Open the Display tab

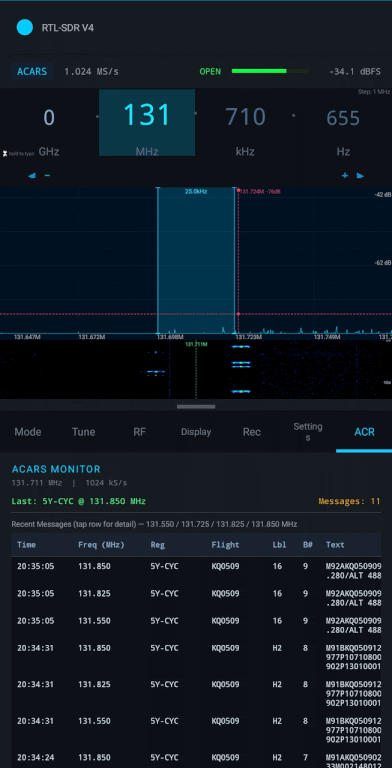coord(196,432)
